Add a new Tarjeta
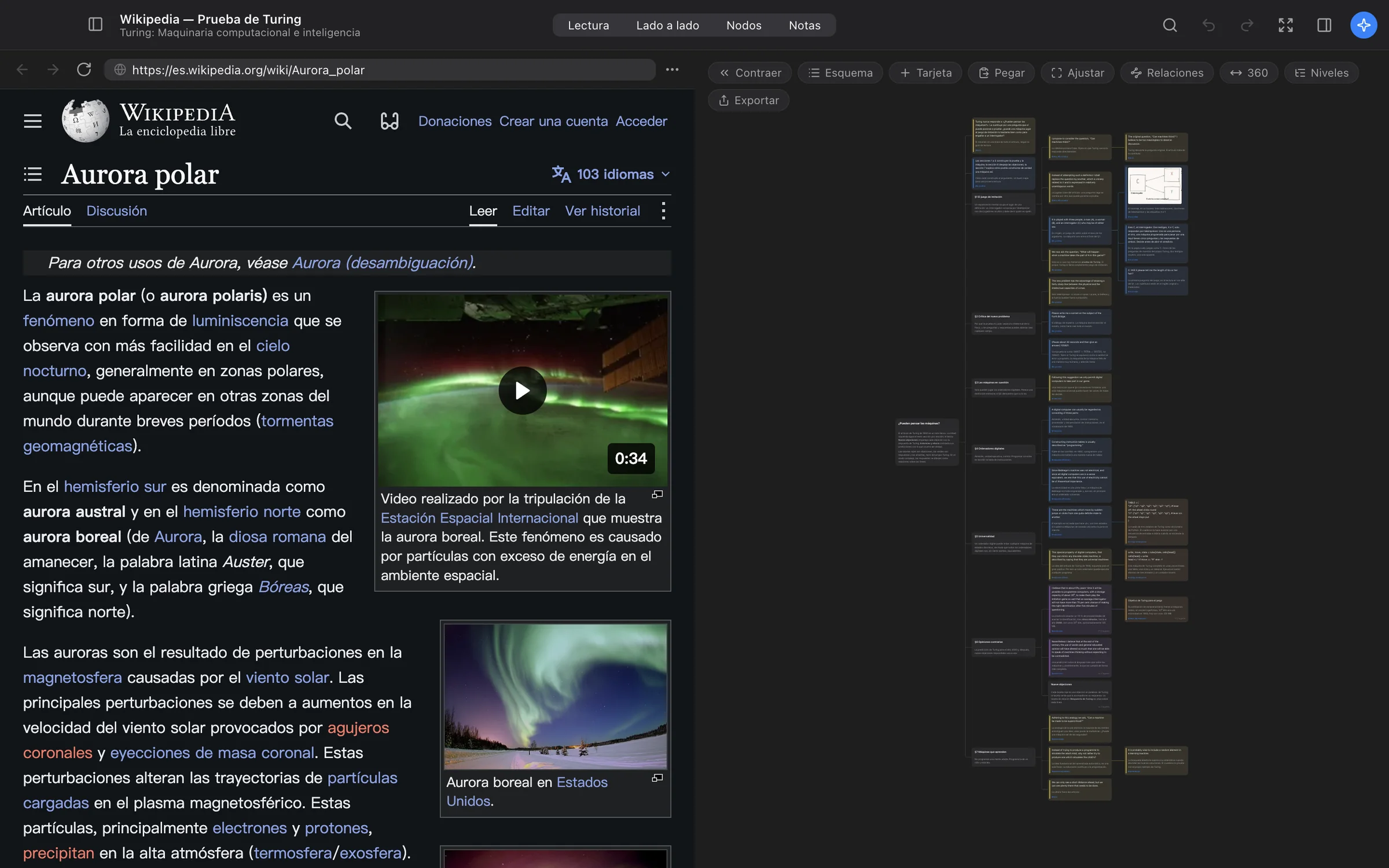Screen dimensions: 1389x868 [x=925, y=73]
